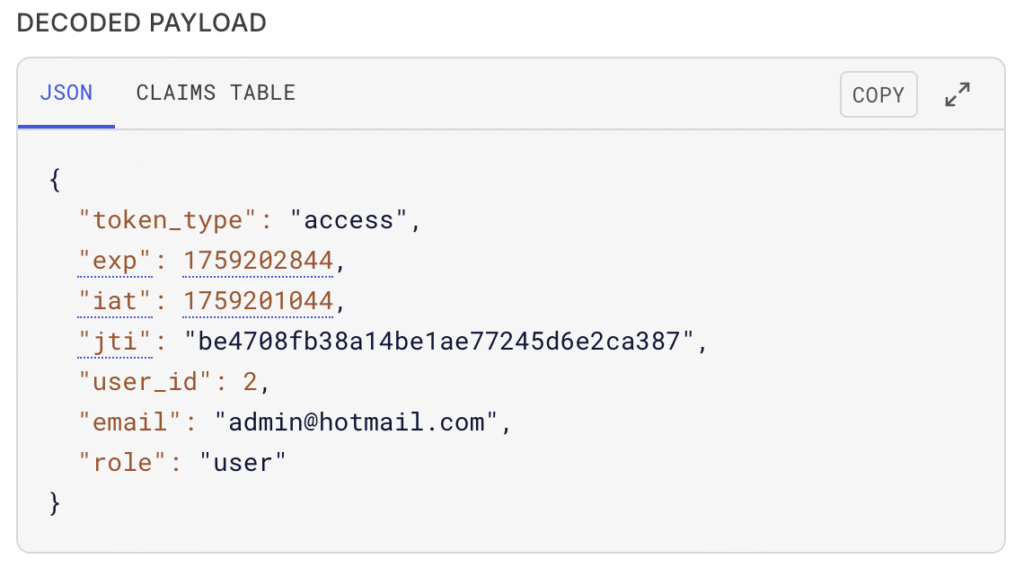
Task: Click the "role" key
Action: [x=123, y=462]
